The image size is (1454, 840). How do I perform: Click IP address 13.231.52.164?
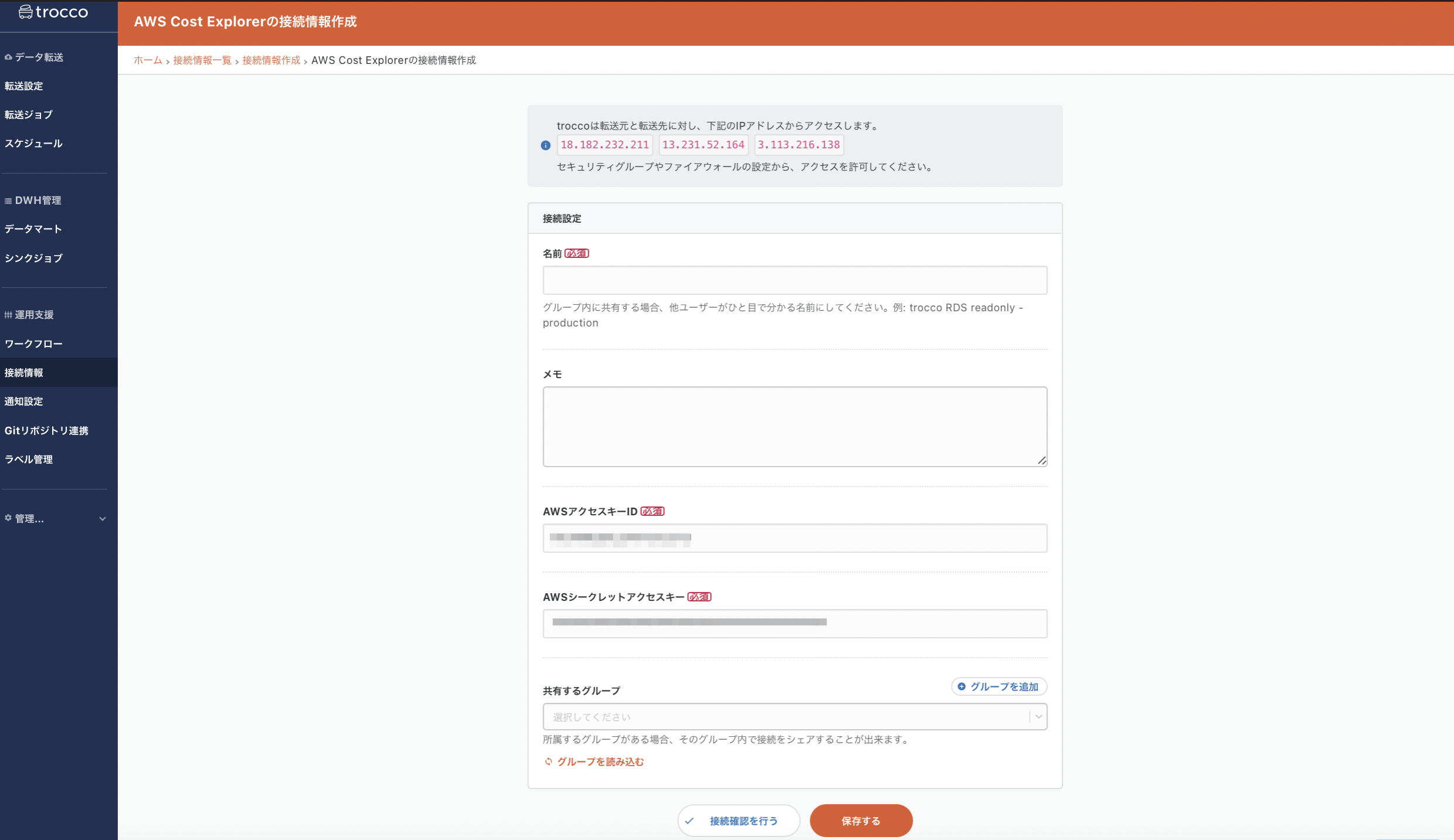point(703,145)
